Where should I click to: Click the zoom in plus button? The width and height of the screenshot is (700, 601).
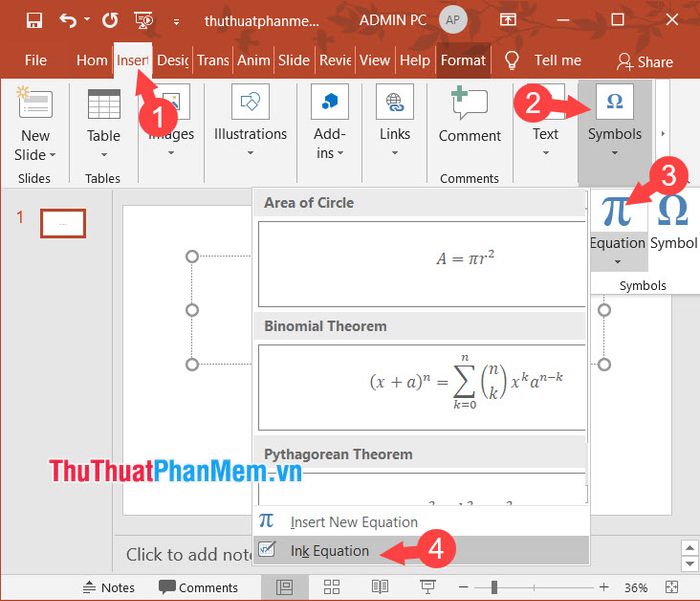click(x=604, y=587)
